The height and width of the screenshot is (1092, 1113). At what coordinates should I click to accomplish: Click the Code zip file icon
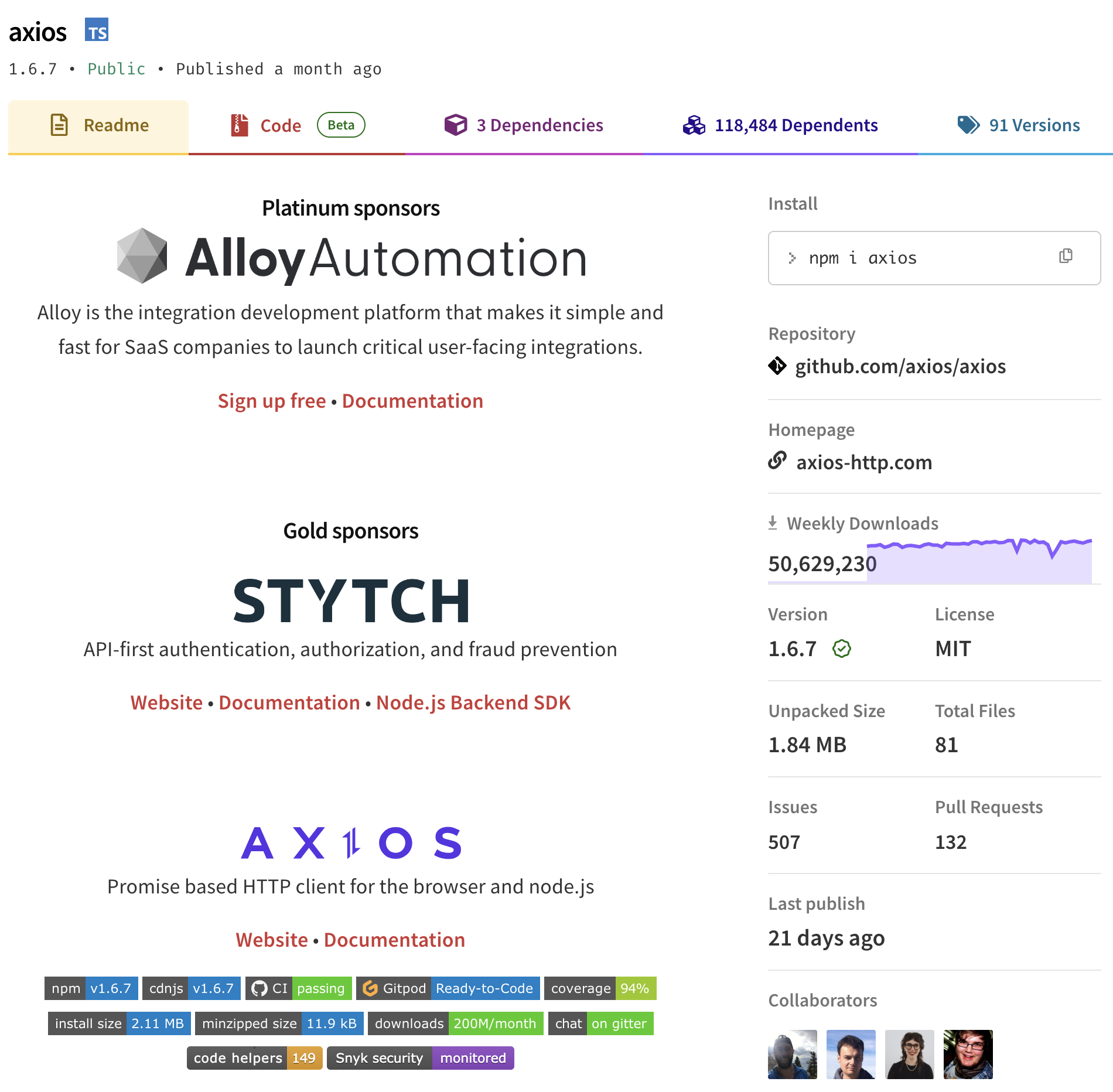pos(239,125)
